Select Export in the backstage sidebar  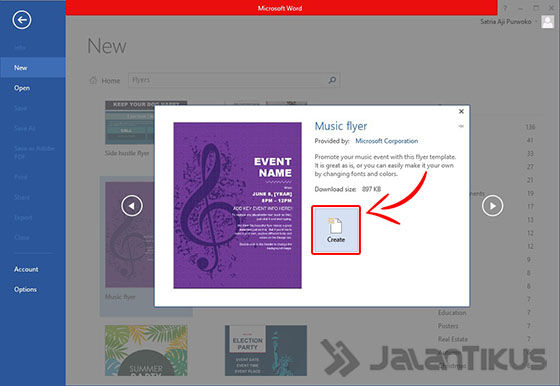click(x=33, y=217)
